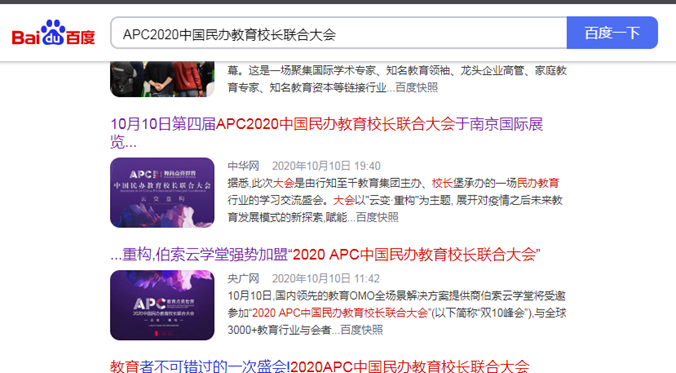The width and height of the screenshot is (676, 373).
Task: Open the result titled 10月10日第四届APC2020中国民办教育校长联合大会
Action: pyautogui.click(x=326, y=132)
